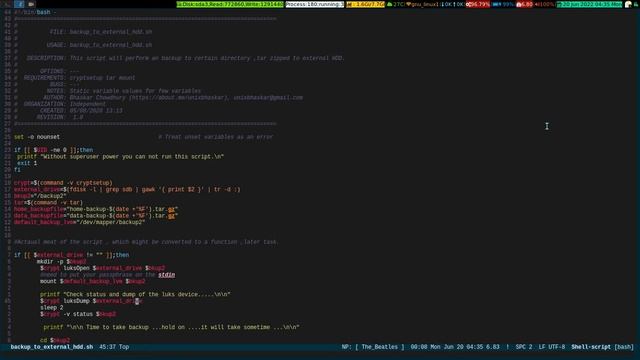The width and height of the screenshot is (640, 360).
Task: Click the 'Actual meat of the script' comment
Action: coord(146,242)
